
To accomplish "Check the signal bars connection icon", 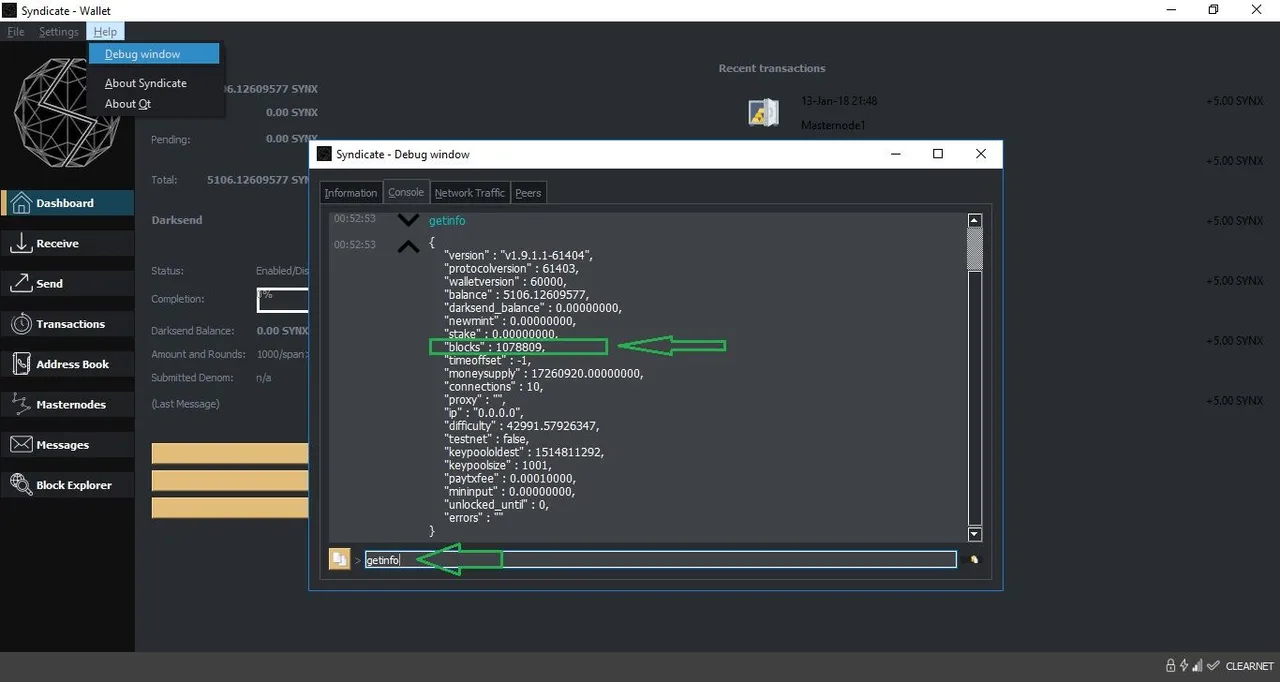I will pyautogui.click(x=1198, y=666).
